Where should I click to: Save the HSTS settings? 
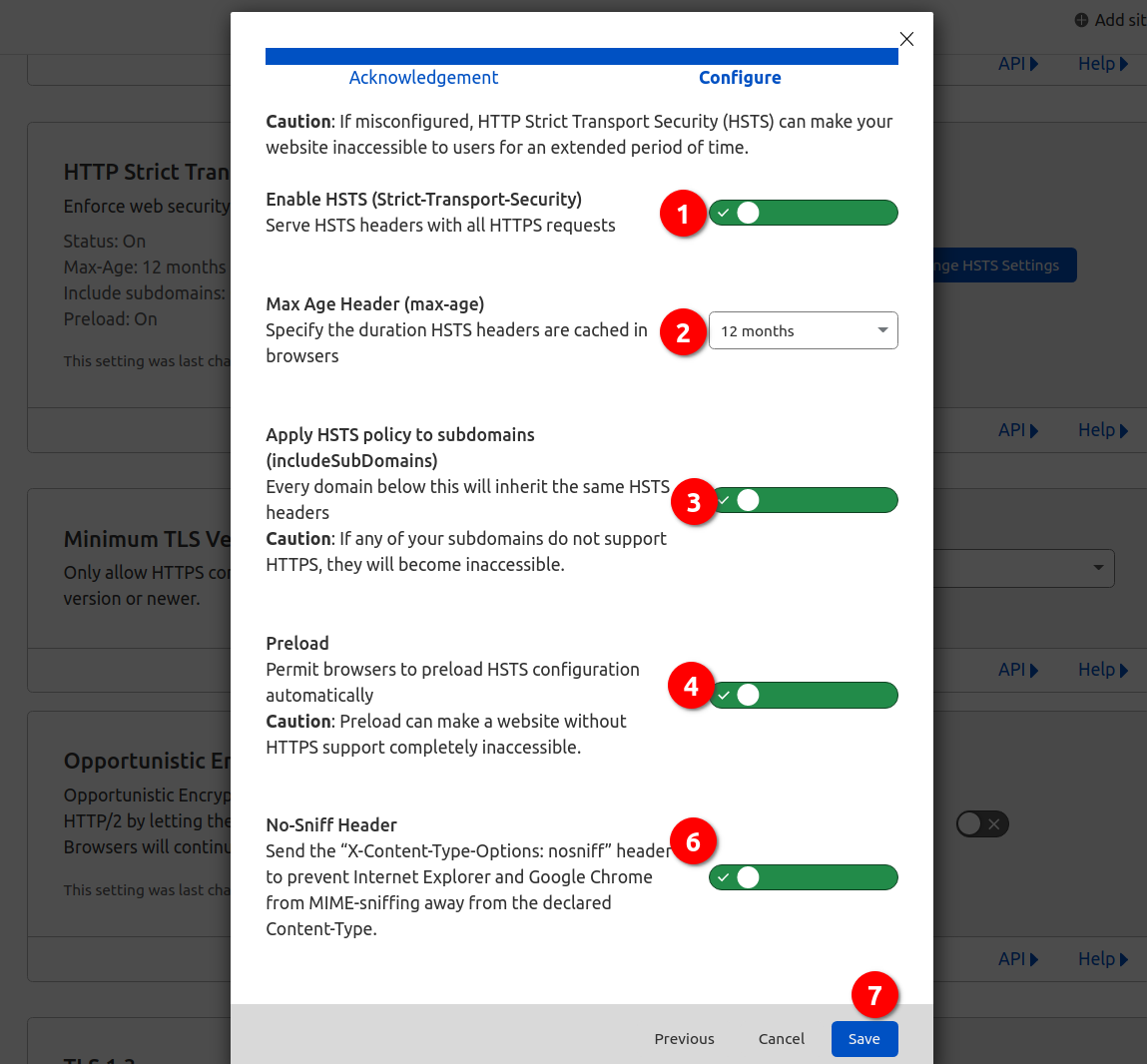(863, 1039)
